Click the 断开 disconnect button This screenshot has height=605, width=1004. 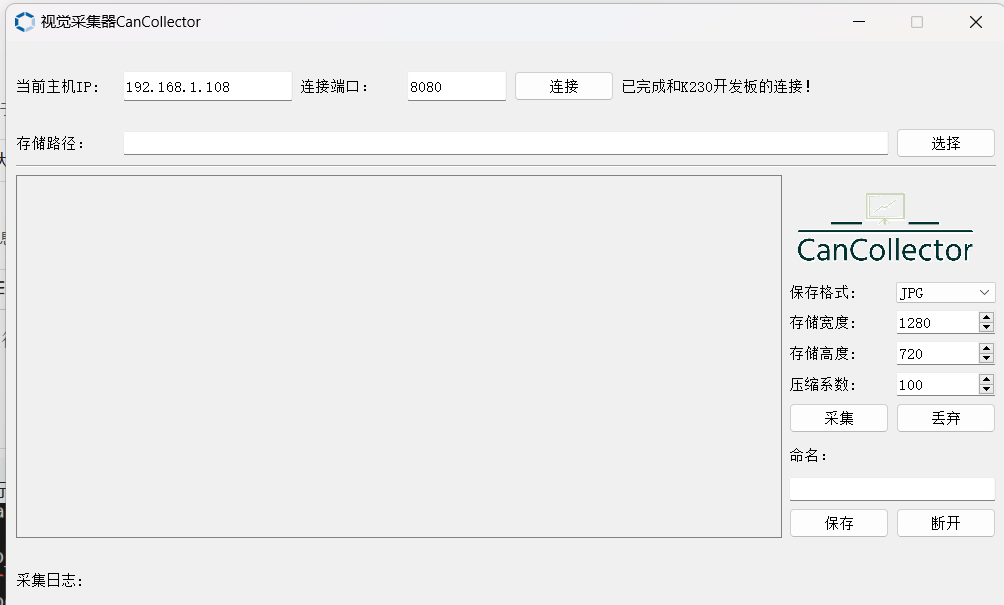pyautogui.click(x=945, y=523)
